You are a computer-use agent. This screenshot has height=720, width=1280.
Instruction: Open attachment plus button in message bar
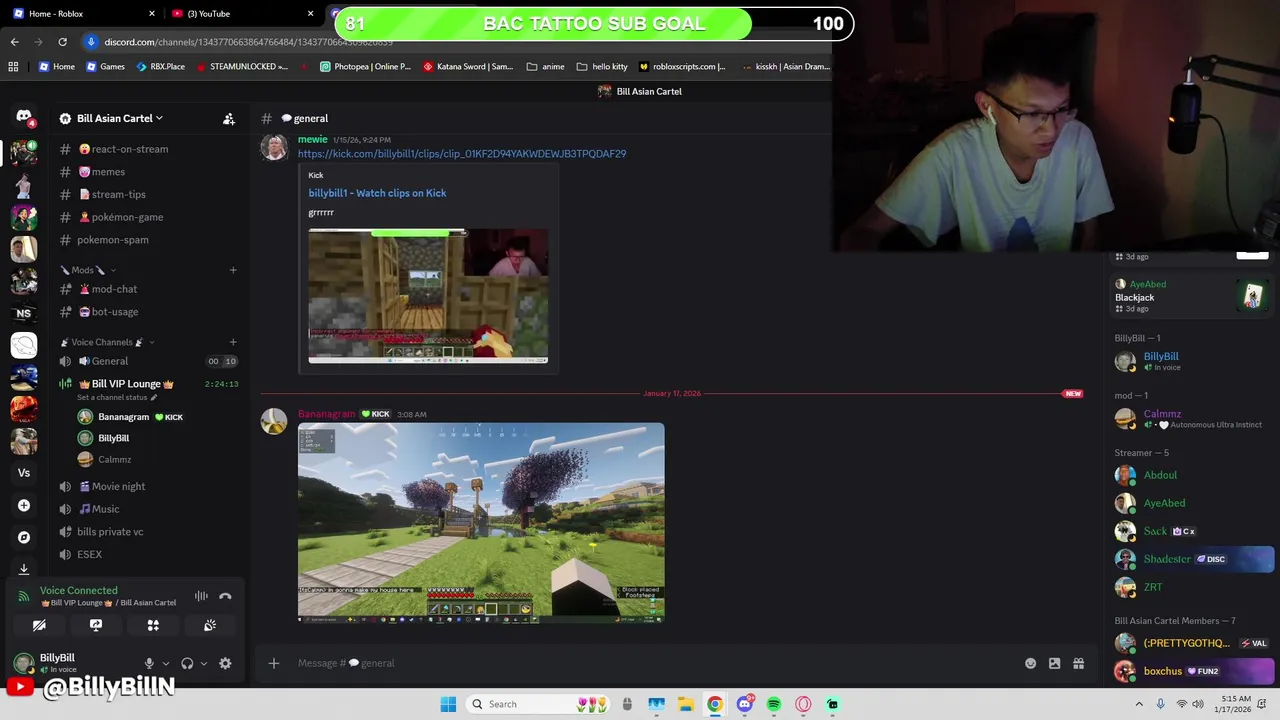coord(273,663)
